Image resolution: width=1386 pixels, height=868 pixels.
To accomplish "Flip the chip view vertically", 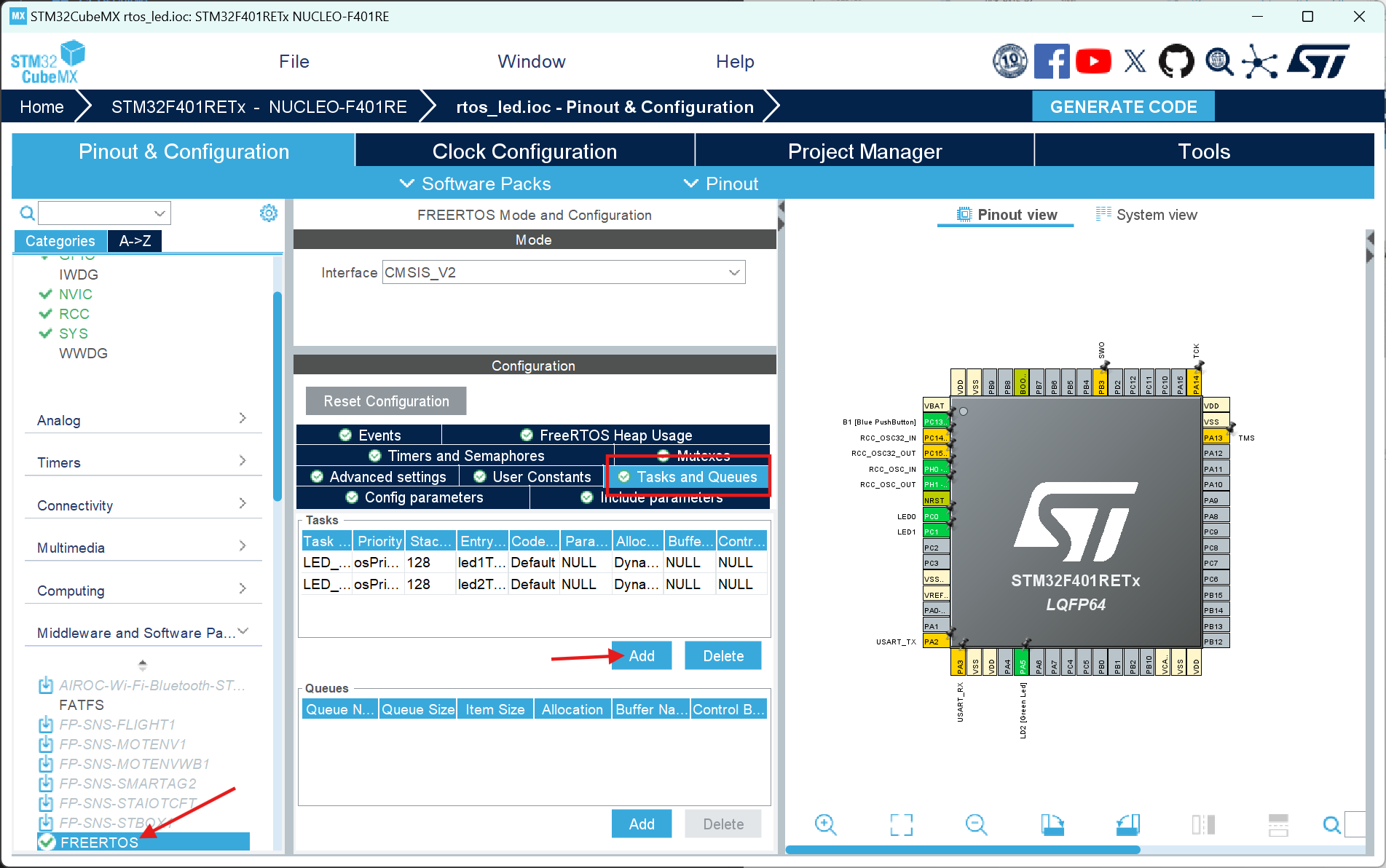I will point(1278,825).
